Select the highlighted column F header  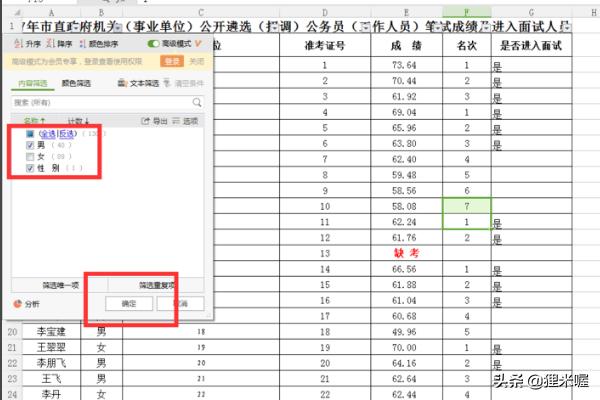pyautogui.click(x=467, y=12)
